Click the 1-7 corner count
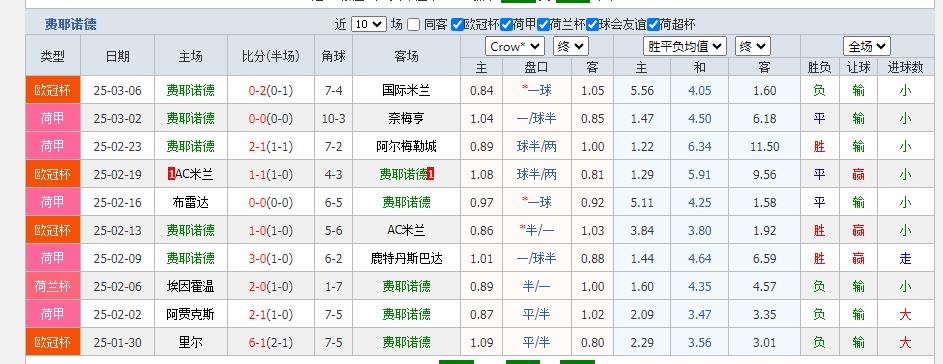Viewport: 943px width, 364px height. click(334, 286)
